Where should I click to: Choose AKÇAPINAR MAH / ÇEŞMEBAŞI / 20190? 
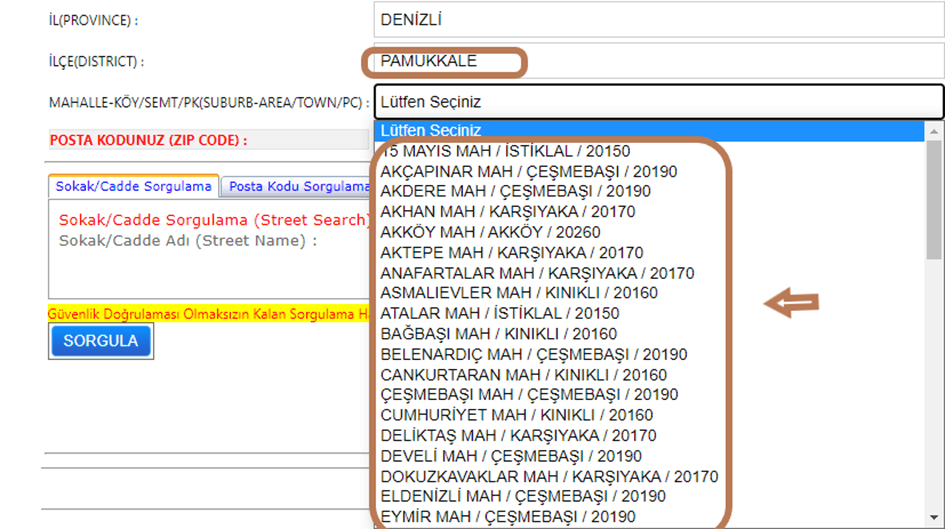coord(528,172)
